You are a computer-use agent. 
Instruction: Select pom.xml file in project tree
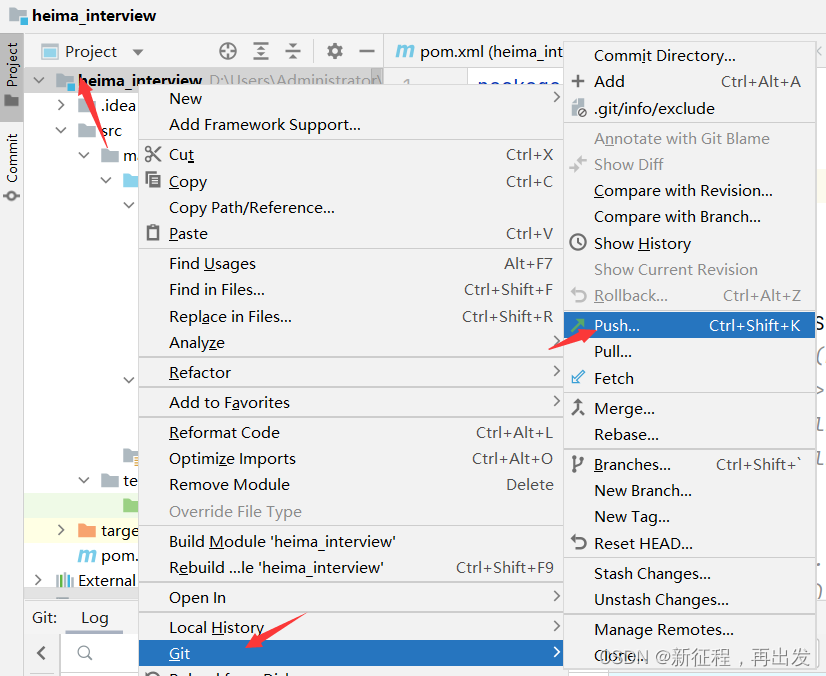tap(108, 555)
